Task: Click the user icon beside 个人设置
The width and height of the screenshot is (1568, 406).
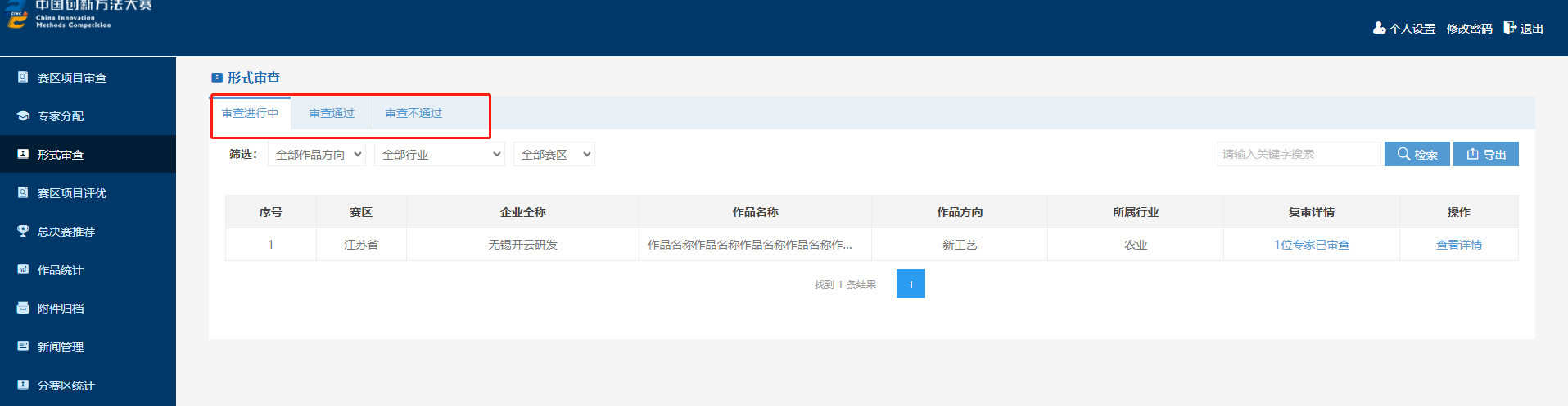Action: coord(1380,28)
